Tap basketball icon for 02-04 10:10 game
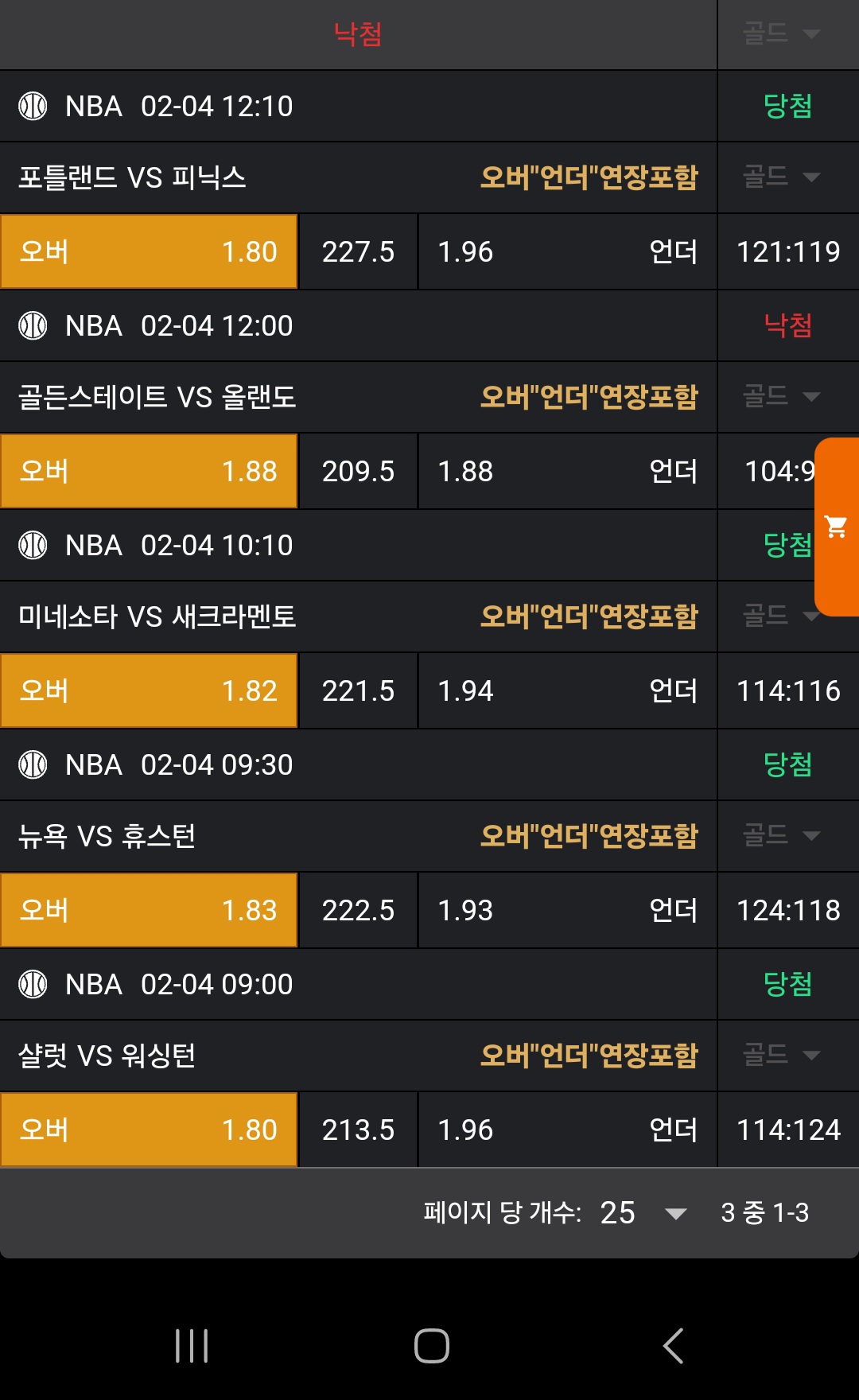 (33, 545)
